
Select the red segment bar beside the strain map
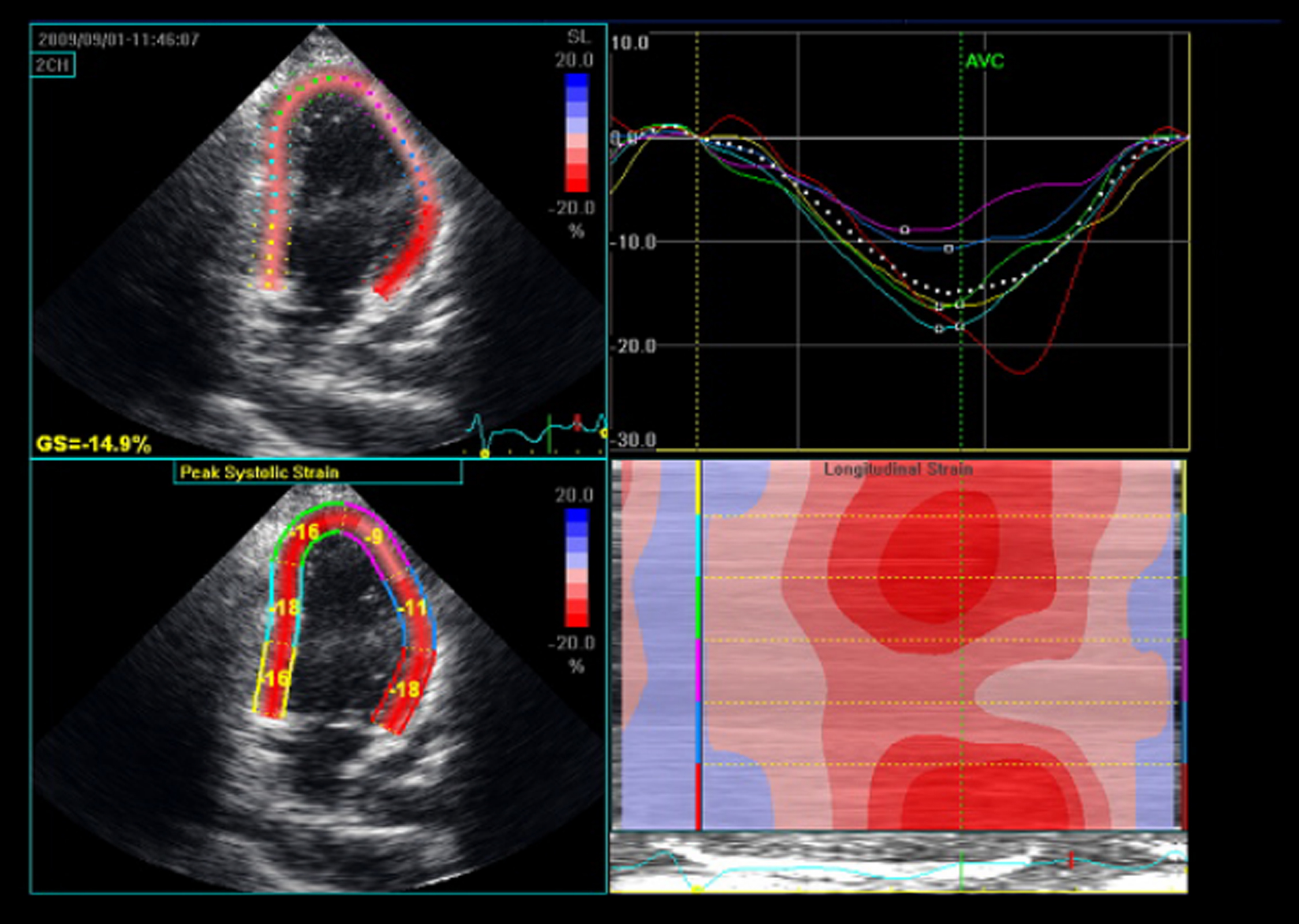[699, 796]
